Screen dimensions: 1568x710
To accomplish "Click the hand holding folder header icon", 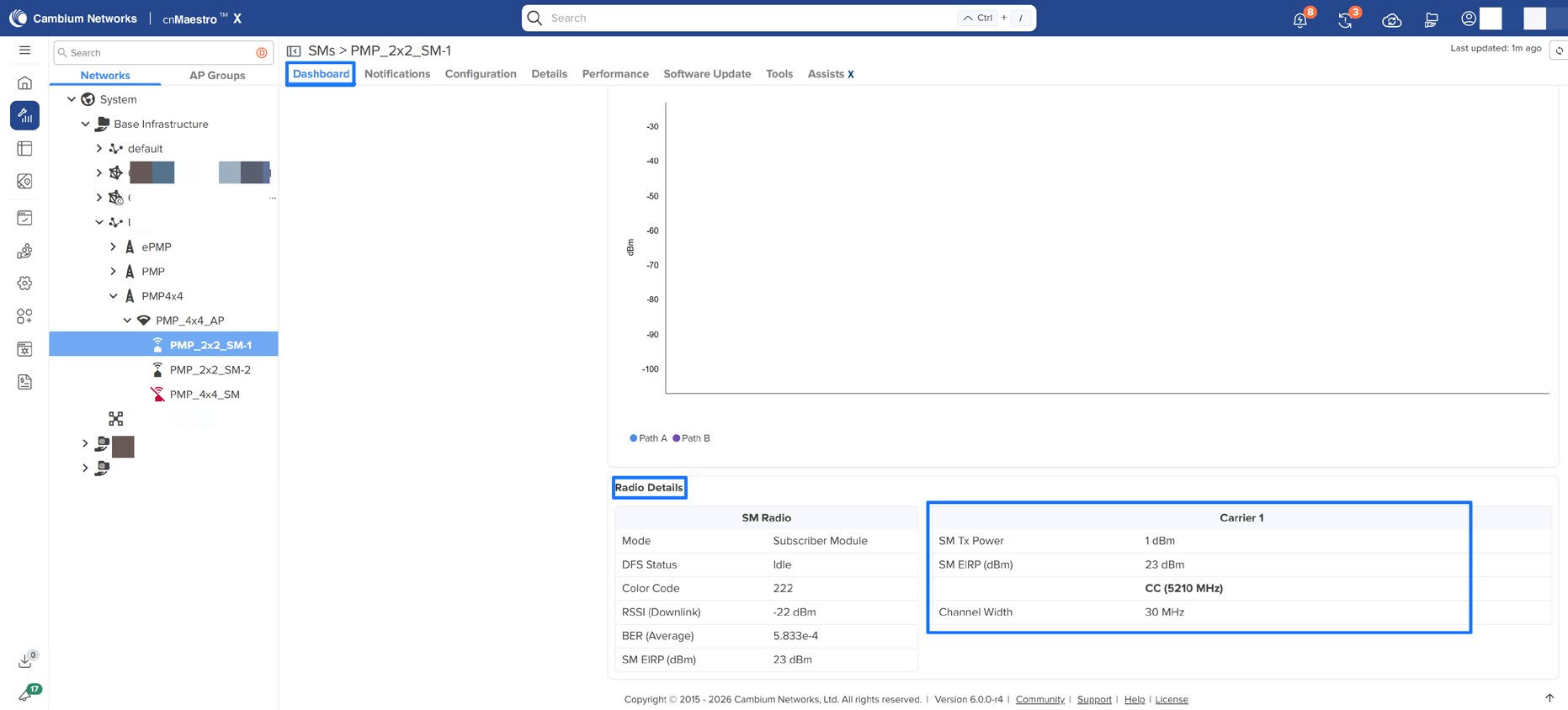I will coord(1431,19).
